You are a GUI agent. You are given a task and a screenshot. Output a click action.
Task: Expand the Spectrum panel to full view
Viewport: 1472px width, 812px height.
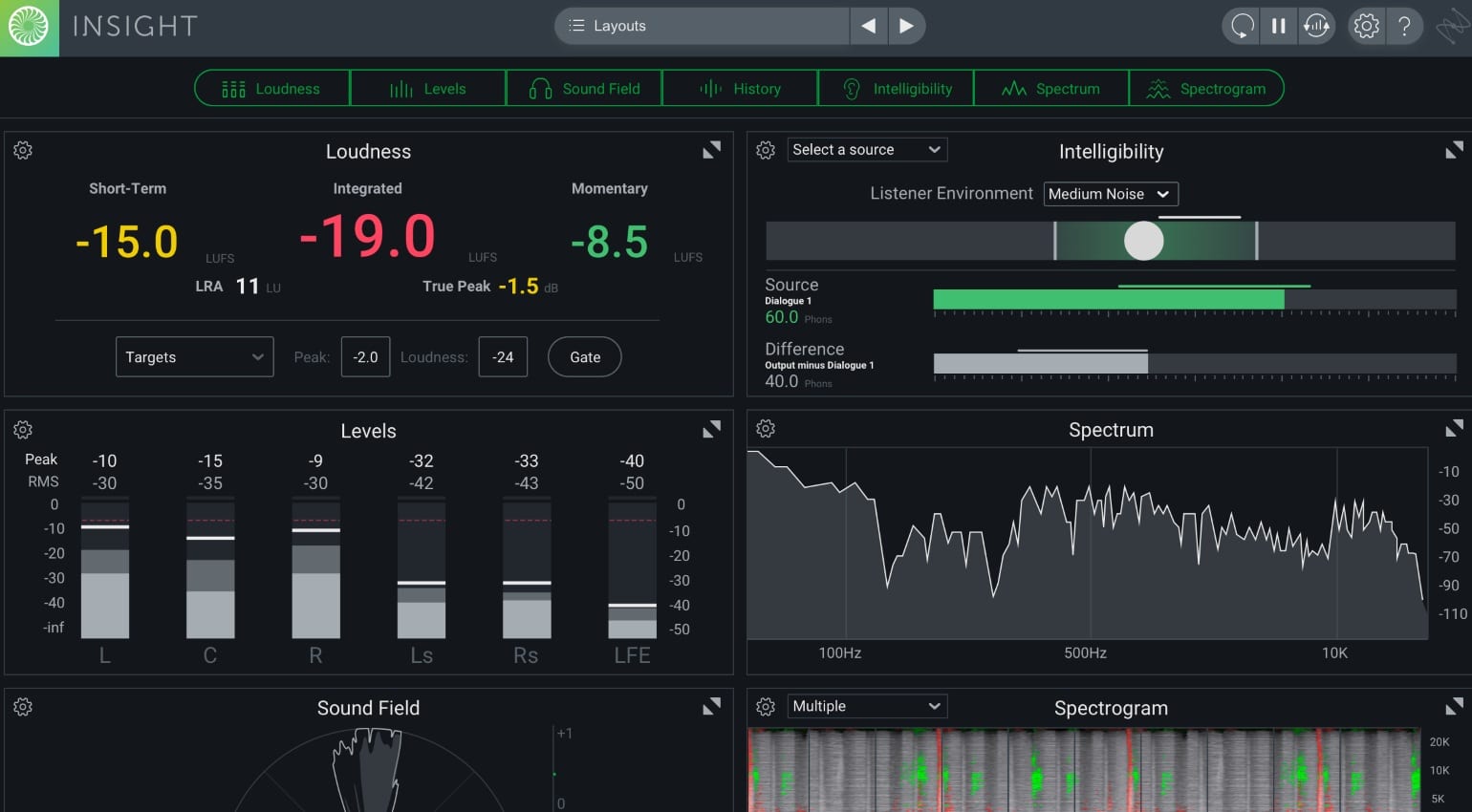click(1454, 428)
